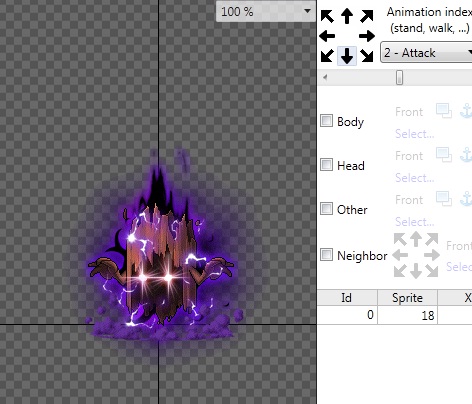Click the Select link under Body
The width and height of the screenshot is (472, 404).
tap(414, 134)
